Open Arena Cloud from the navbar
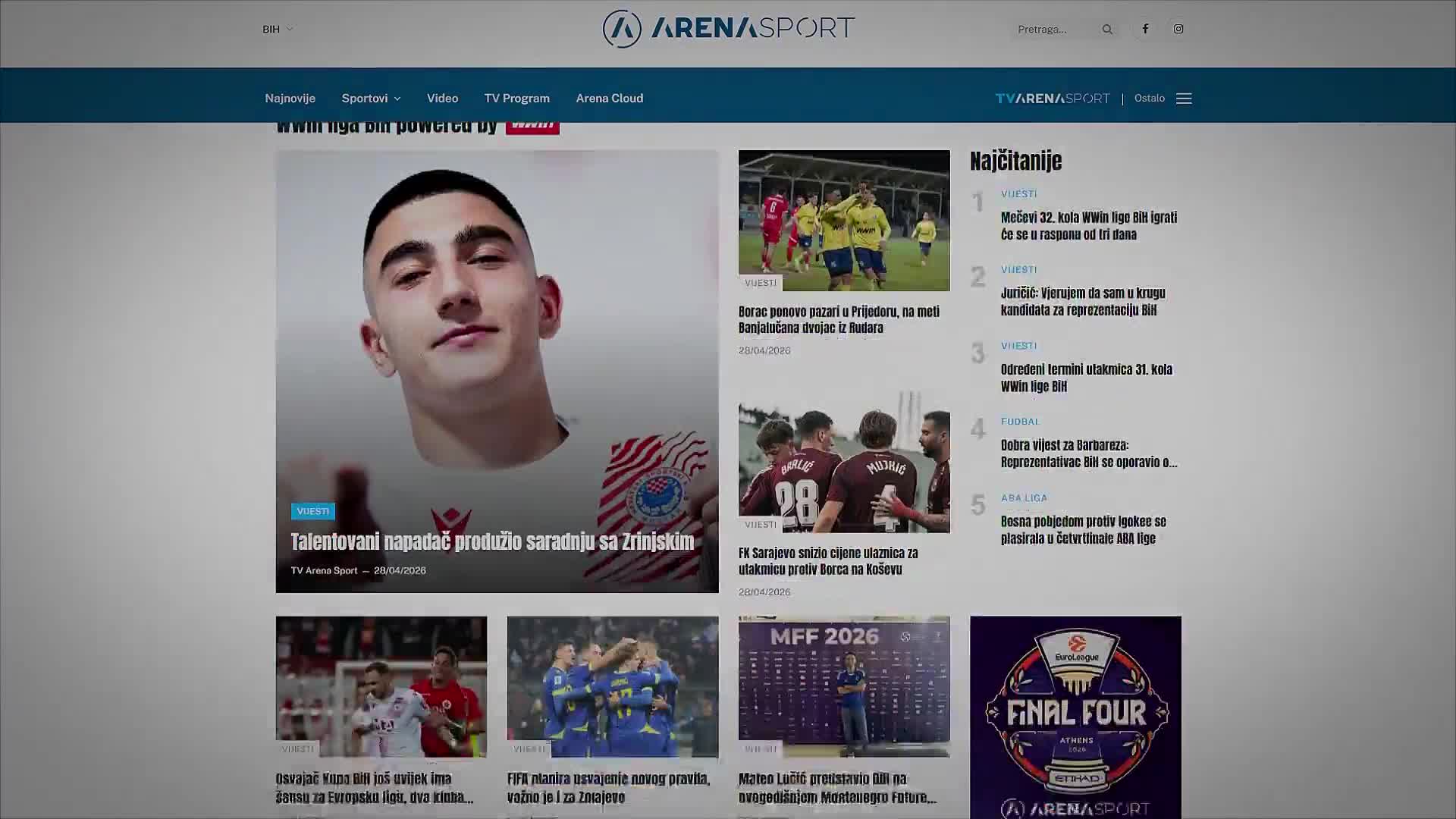The width and height of the screenshot is (1456, 819). tap(610, 99)
